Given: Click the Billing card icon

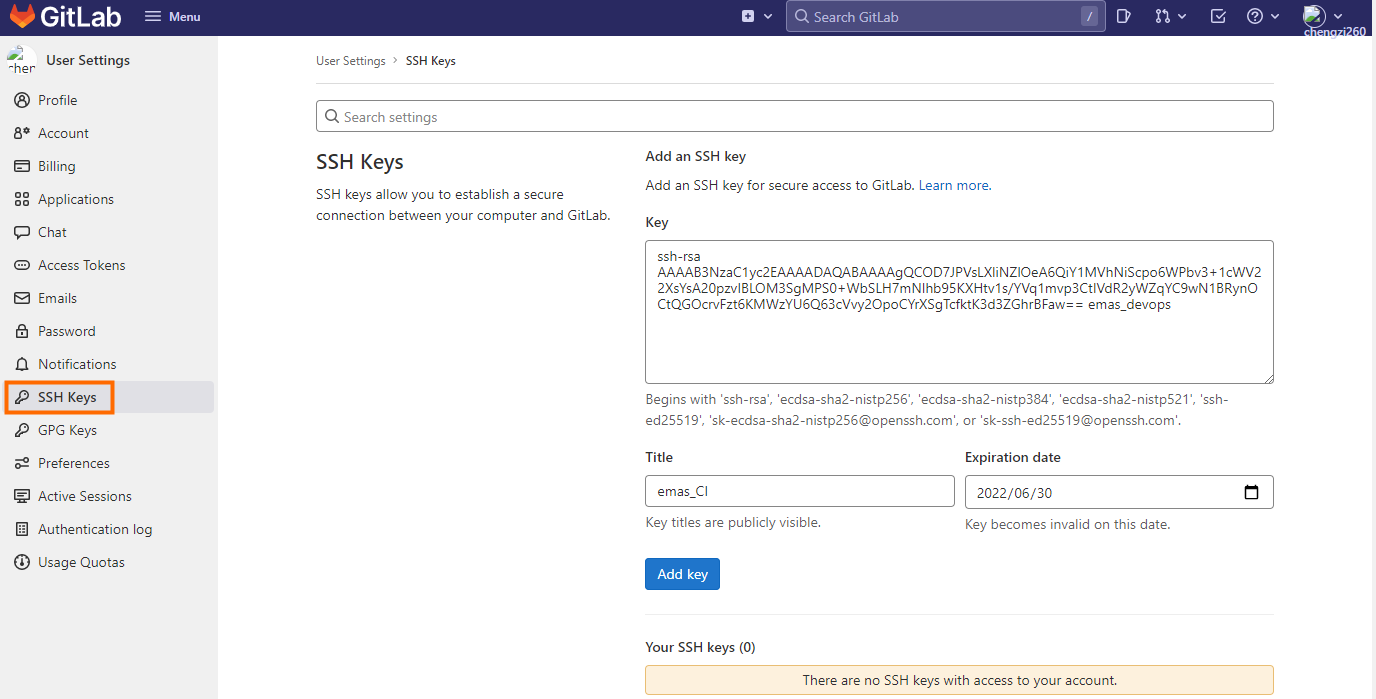Looking at the screenshot, I should pyautogui.click(x=22, y=166).
